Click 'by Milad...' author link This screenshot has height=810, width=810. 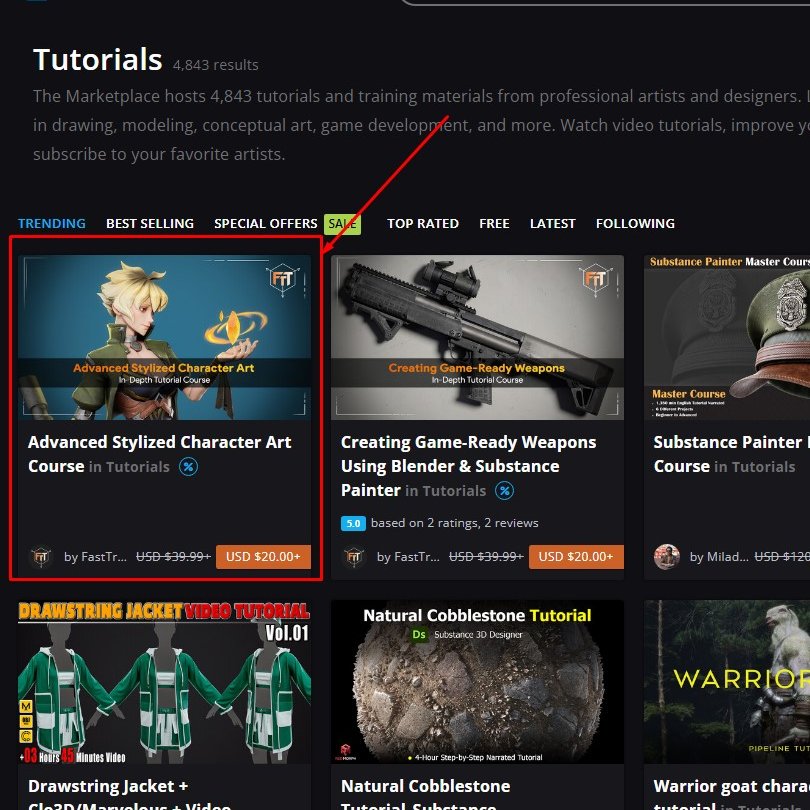(719, 557)
